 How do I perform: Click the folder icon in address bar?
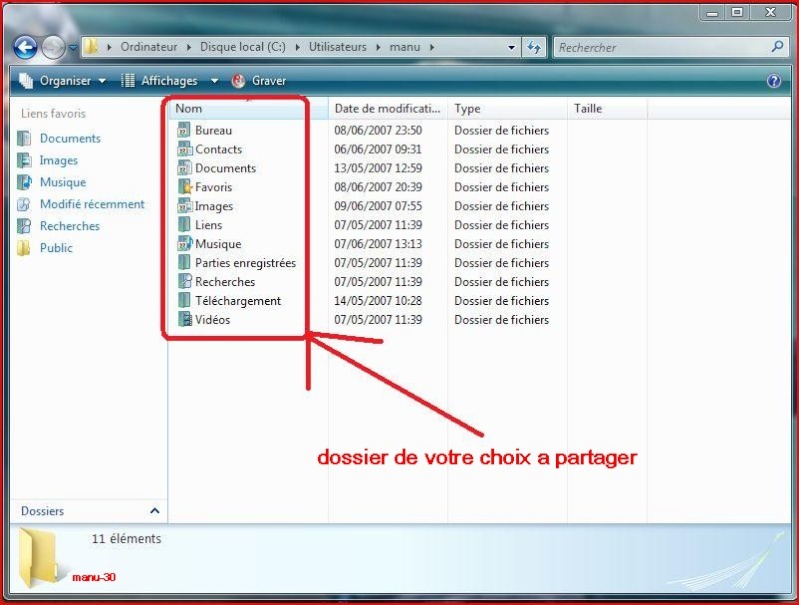pos(91,47)
